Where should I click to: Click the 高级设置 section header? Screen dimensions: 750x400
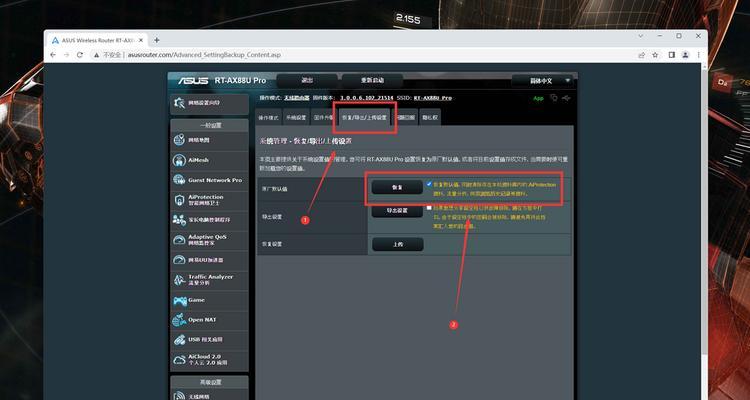coord(210,382)
